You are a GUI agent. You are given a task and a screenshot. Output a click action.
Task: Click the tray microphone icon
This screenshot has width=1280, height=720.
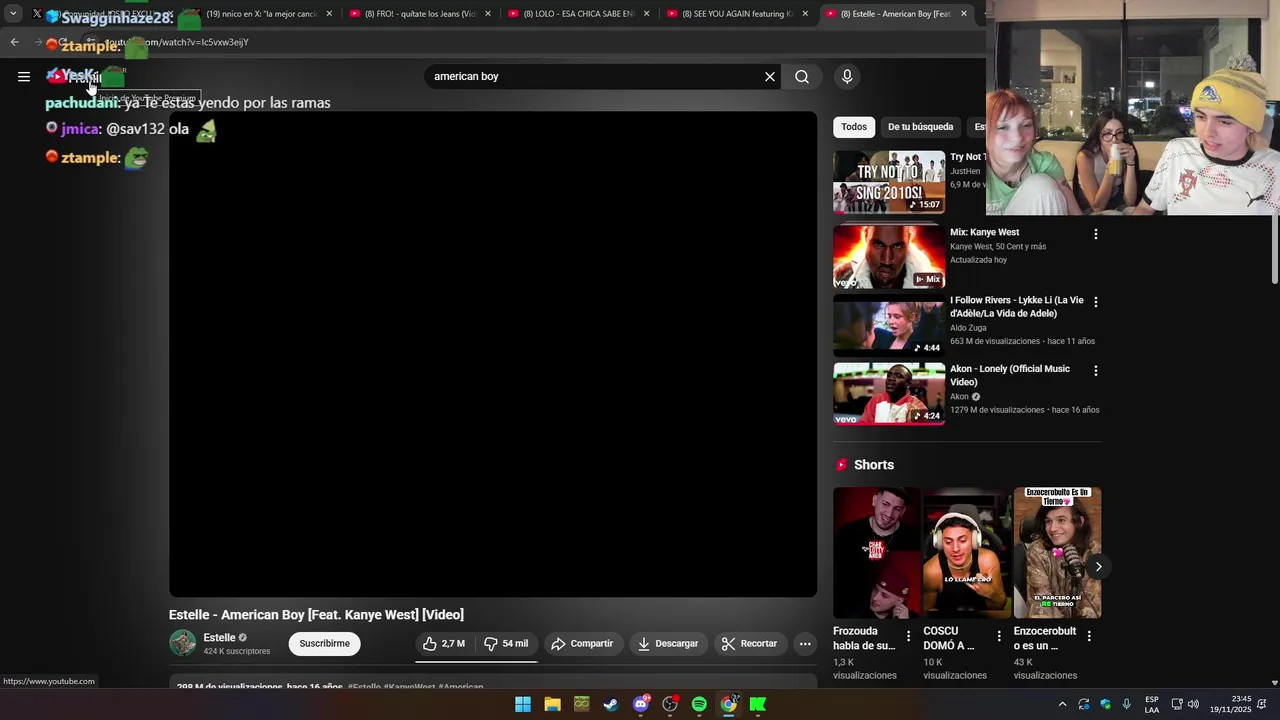click(1127, 704)
